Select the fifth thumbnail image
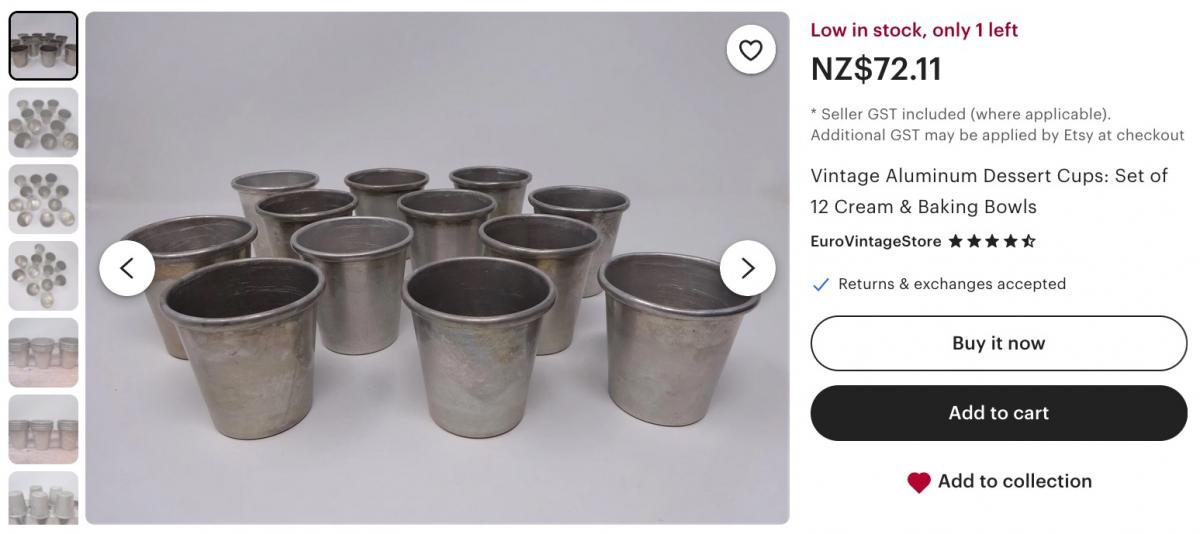The height and width of the screenshot is (534, 1200). (x=43, y=352)
